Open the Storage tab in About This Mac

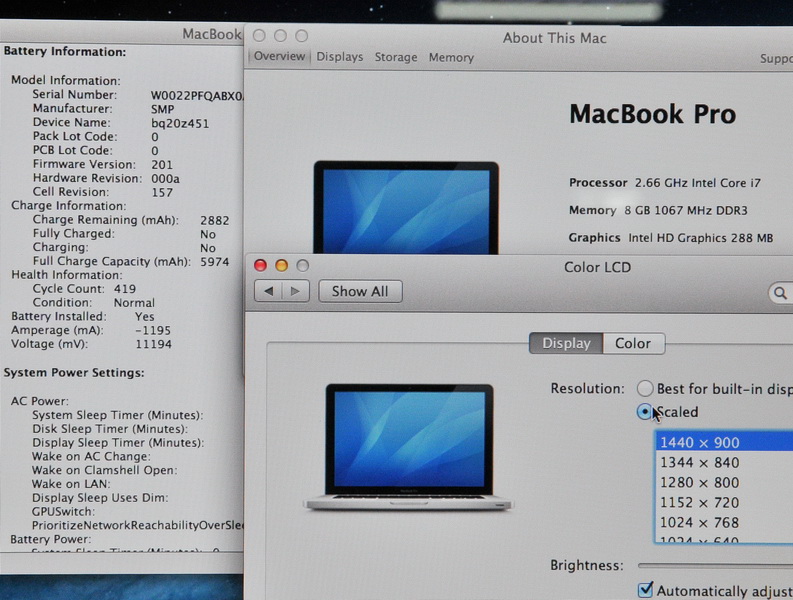pyautogui.click(x=396, y=57)
